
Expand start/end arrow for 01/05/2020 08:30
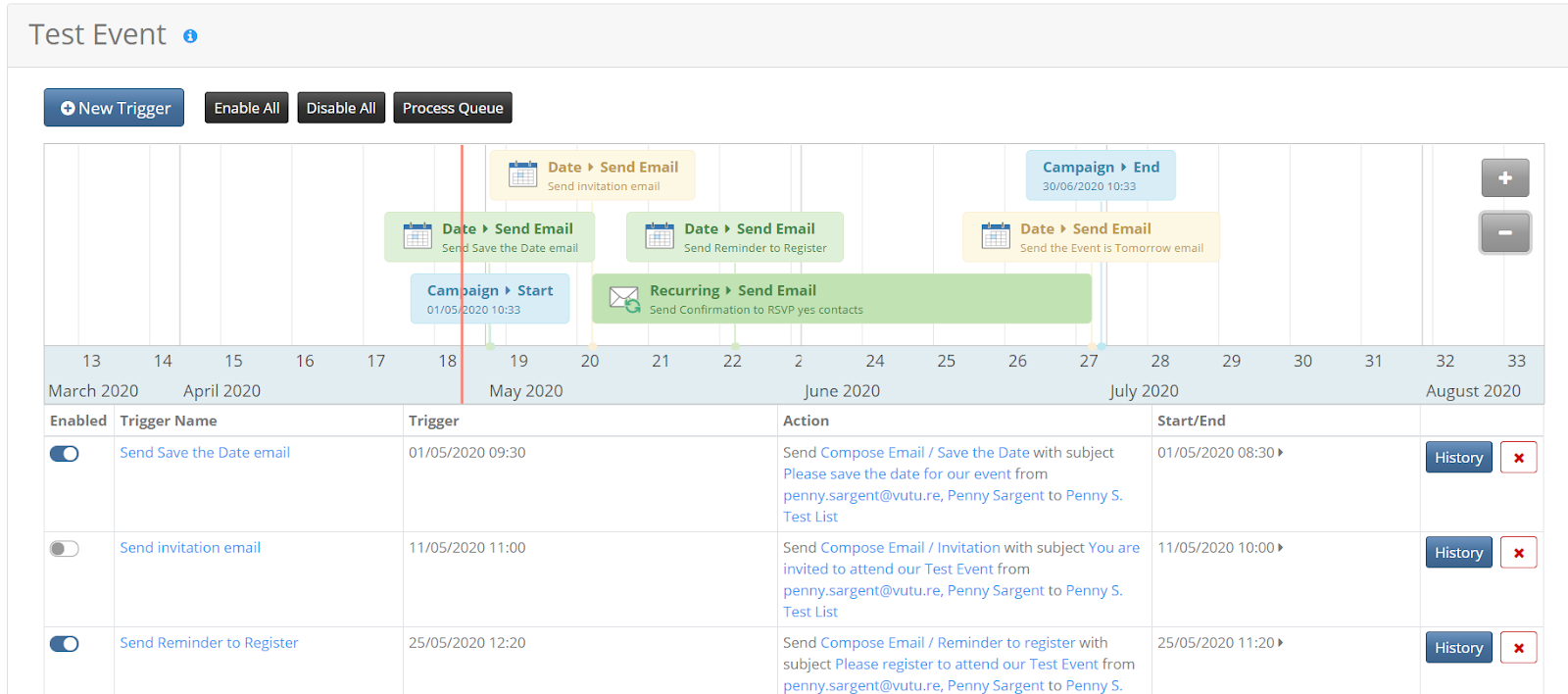click(1280, 453)
